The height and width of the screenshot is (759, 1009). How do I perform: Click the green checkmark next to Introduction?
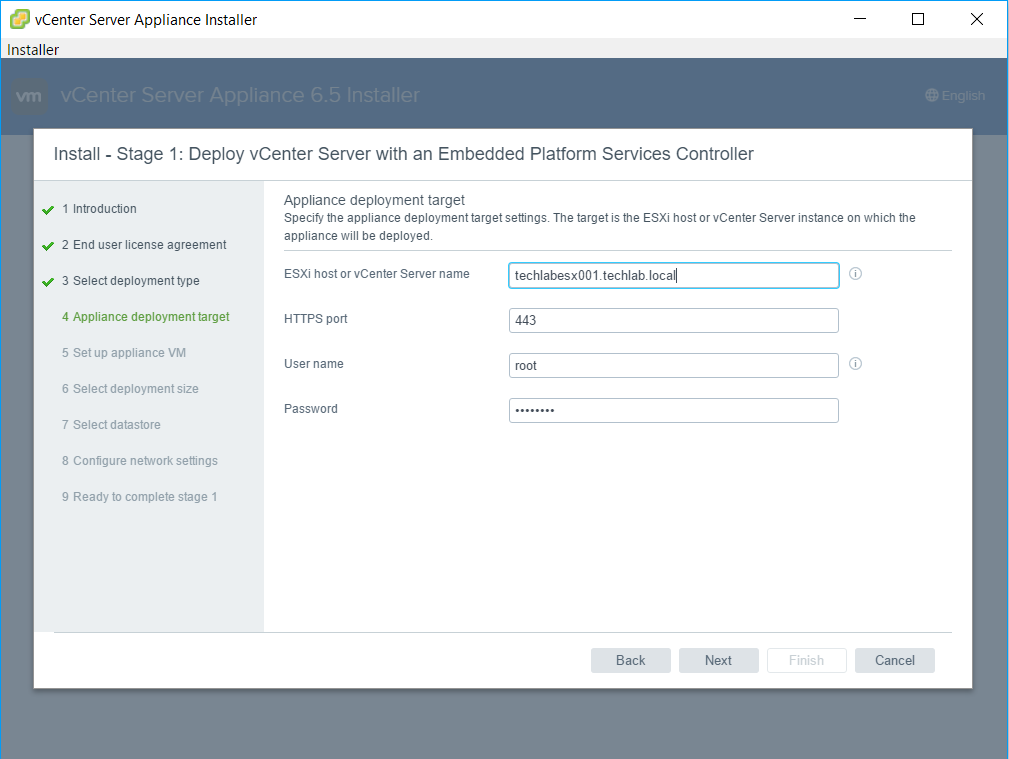click(x=48, y=210)
